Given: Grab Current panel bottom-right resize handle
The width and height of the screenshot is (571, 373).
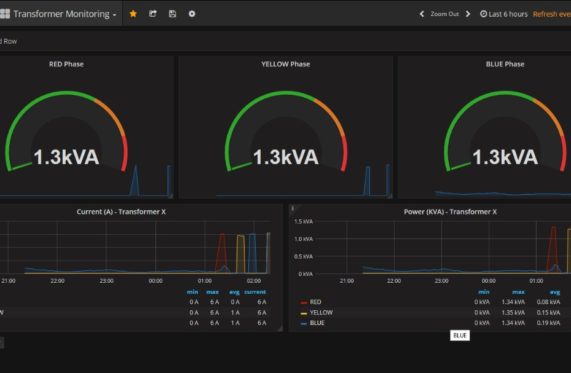Looking at the screenshot, I should 280,329.
